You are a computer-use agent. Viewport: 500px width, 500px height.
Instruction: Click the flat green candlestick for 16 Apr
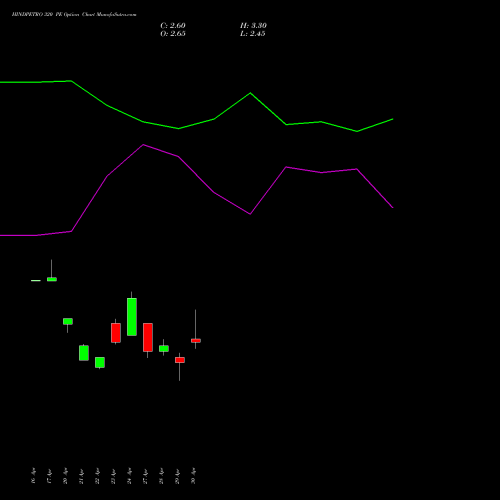pyautogui.click(x=36, y=281)
